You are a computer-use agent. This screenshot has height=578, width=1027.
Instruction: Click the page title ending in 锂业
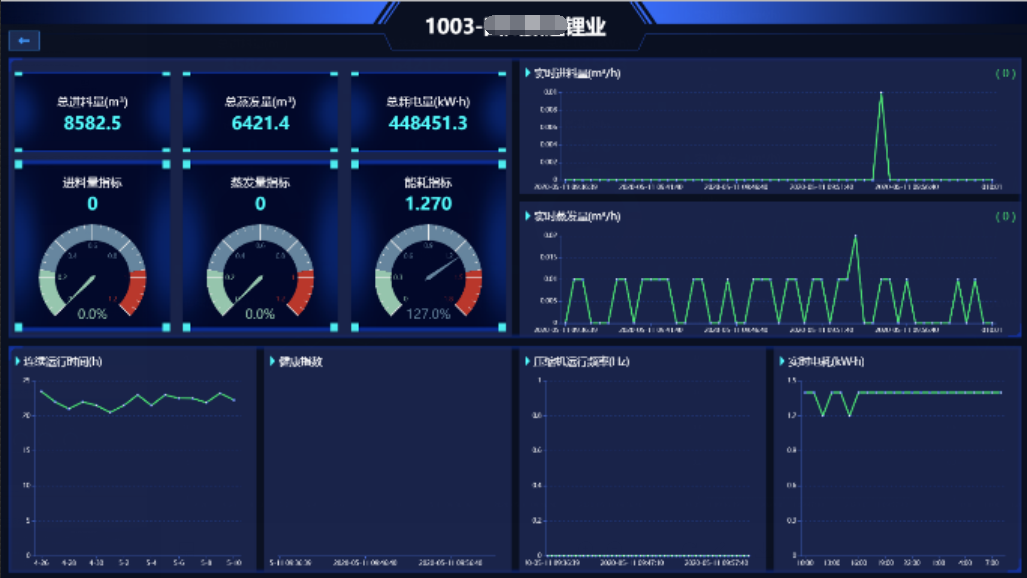pos(515,26)
